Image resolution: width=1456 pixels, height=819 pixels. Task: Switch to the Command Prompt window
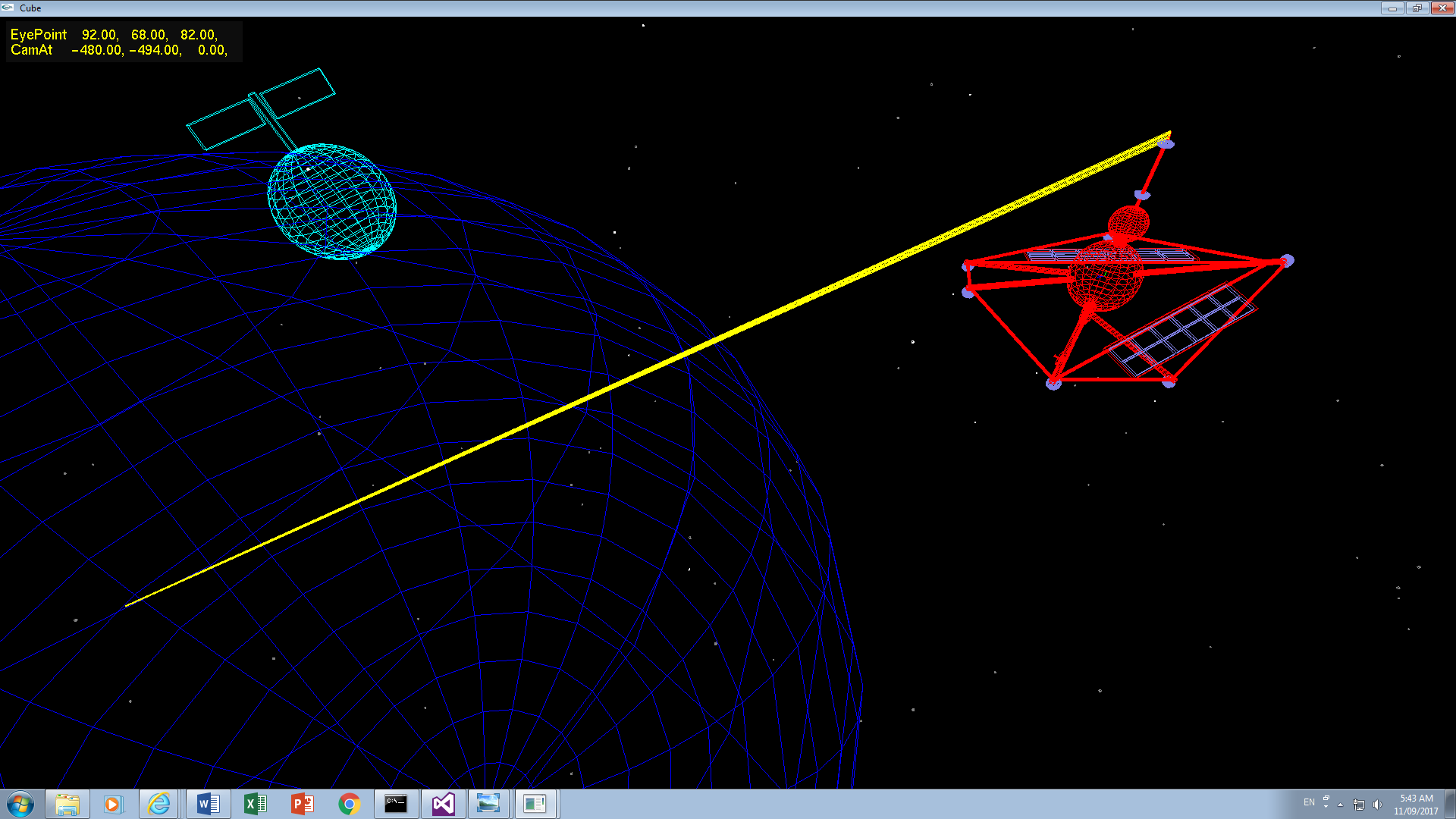pyautogui.click(x=396, y=804)
